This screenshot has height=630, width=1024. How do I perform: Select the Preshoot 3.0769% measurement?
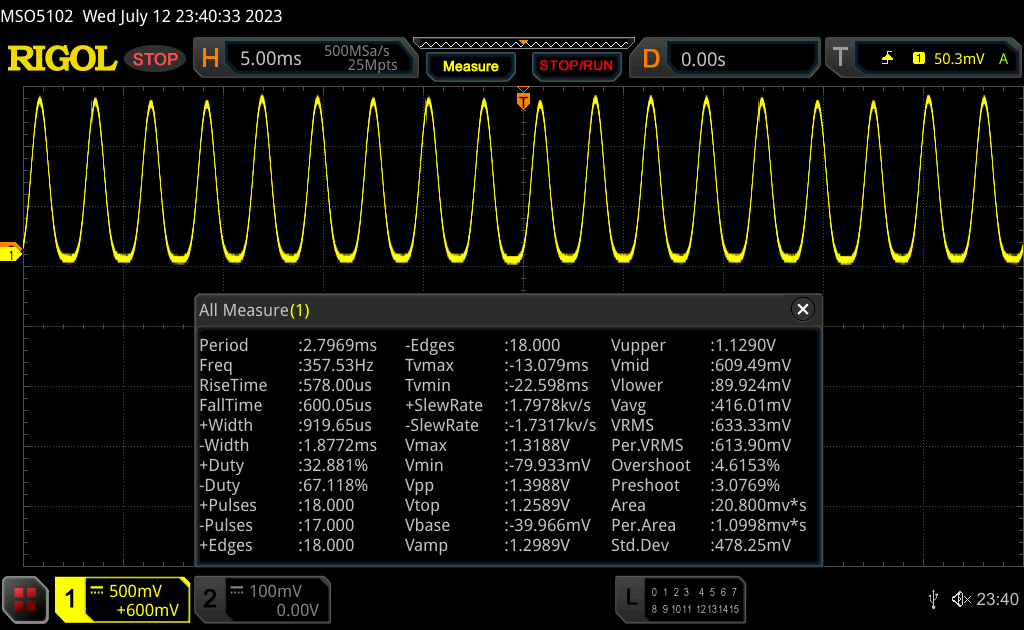click(696, 485)
